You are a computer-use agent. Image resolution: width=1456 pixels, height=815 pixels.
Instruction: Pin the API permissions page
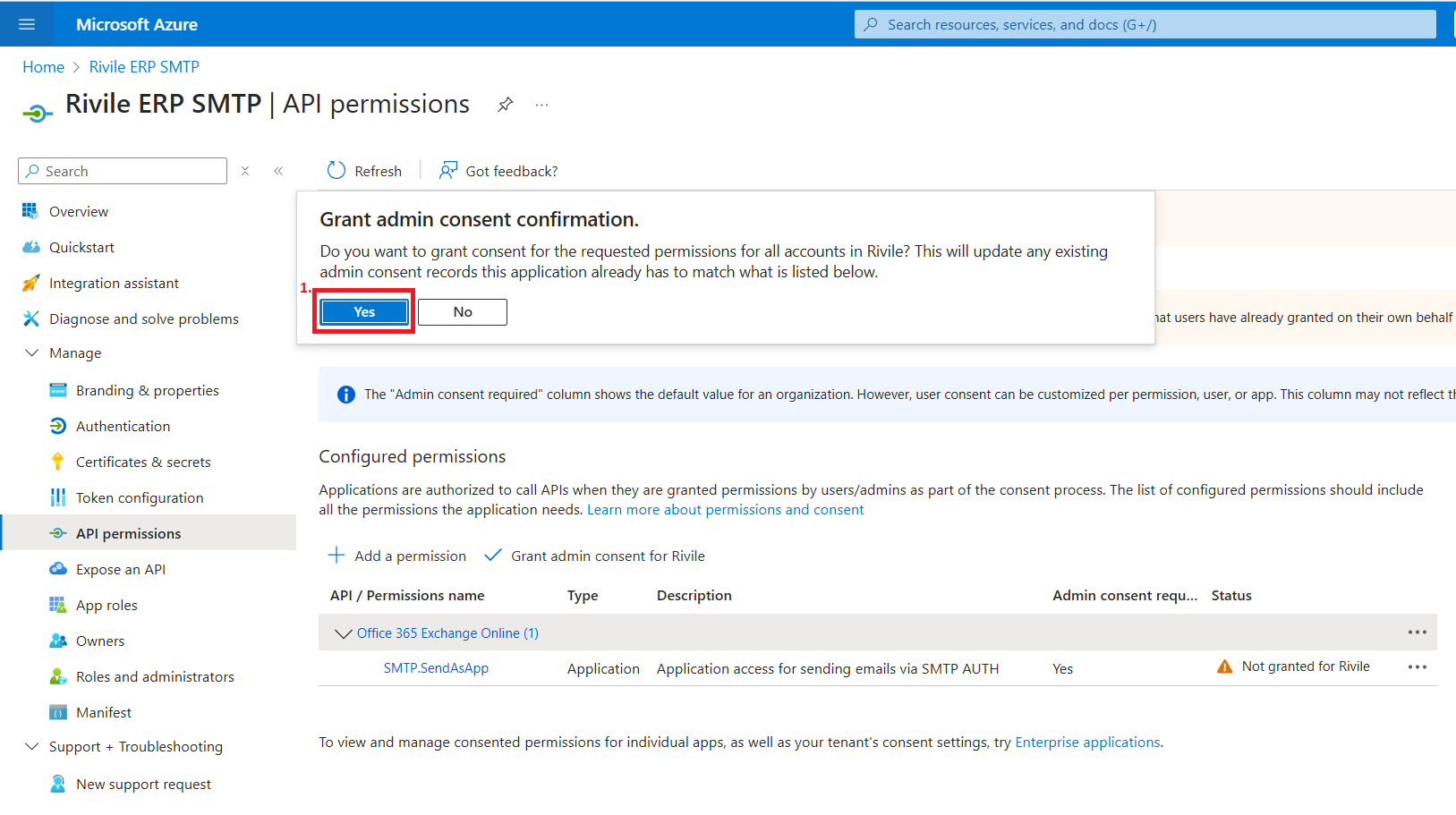tap(506, 105)
